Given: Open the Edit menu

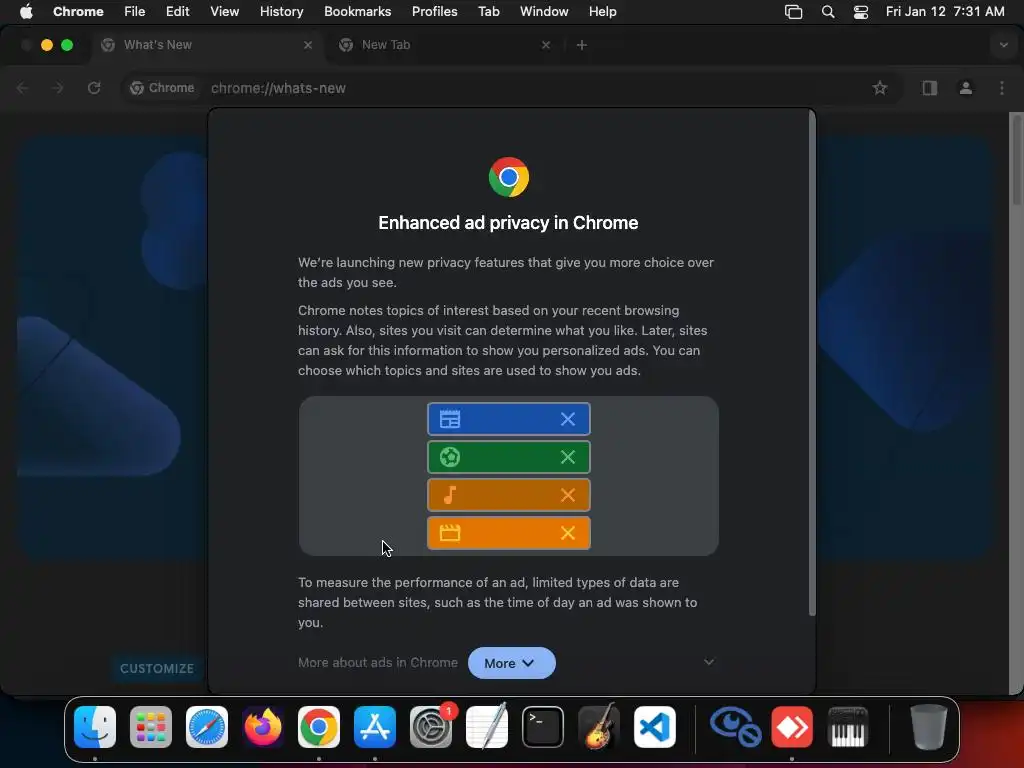Looking at the screenshot, I should (x=178, y=12).
